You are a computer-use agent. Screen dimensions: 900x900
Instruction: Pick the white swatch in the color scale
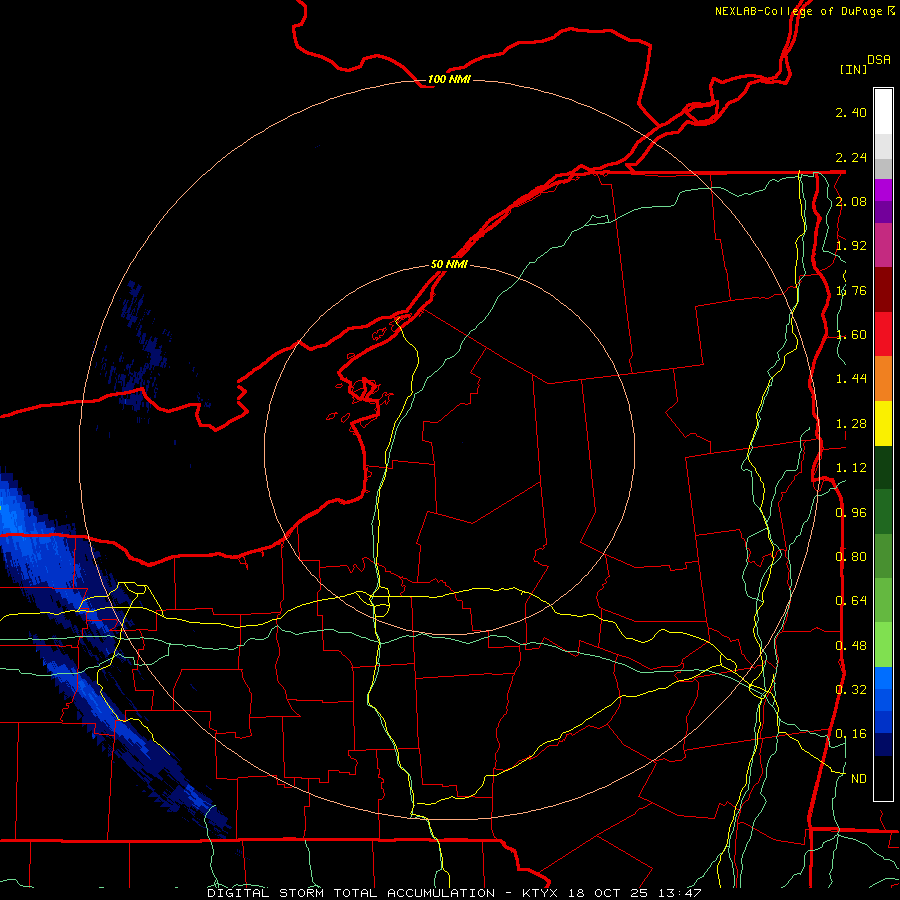(x=883, y=112)
